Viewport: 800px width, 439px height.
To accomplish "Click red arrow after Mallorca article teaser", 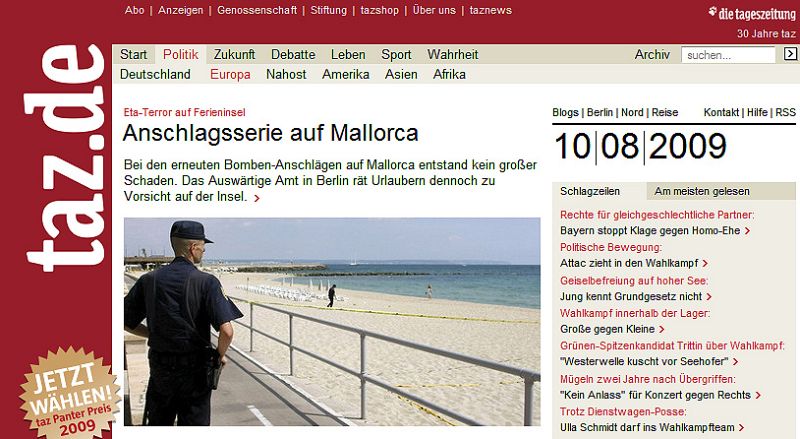I will pyautogui.click(x=257, y=198).
